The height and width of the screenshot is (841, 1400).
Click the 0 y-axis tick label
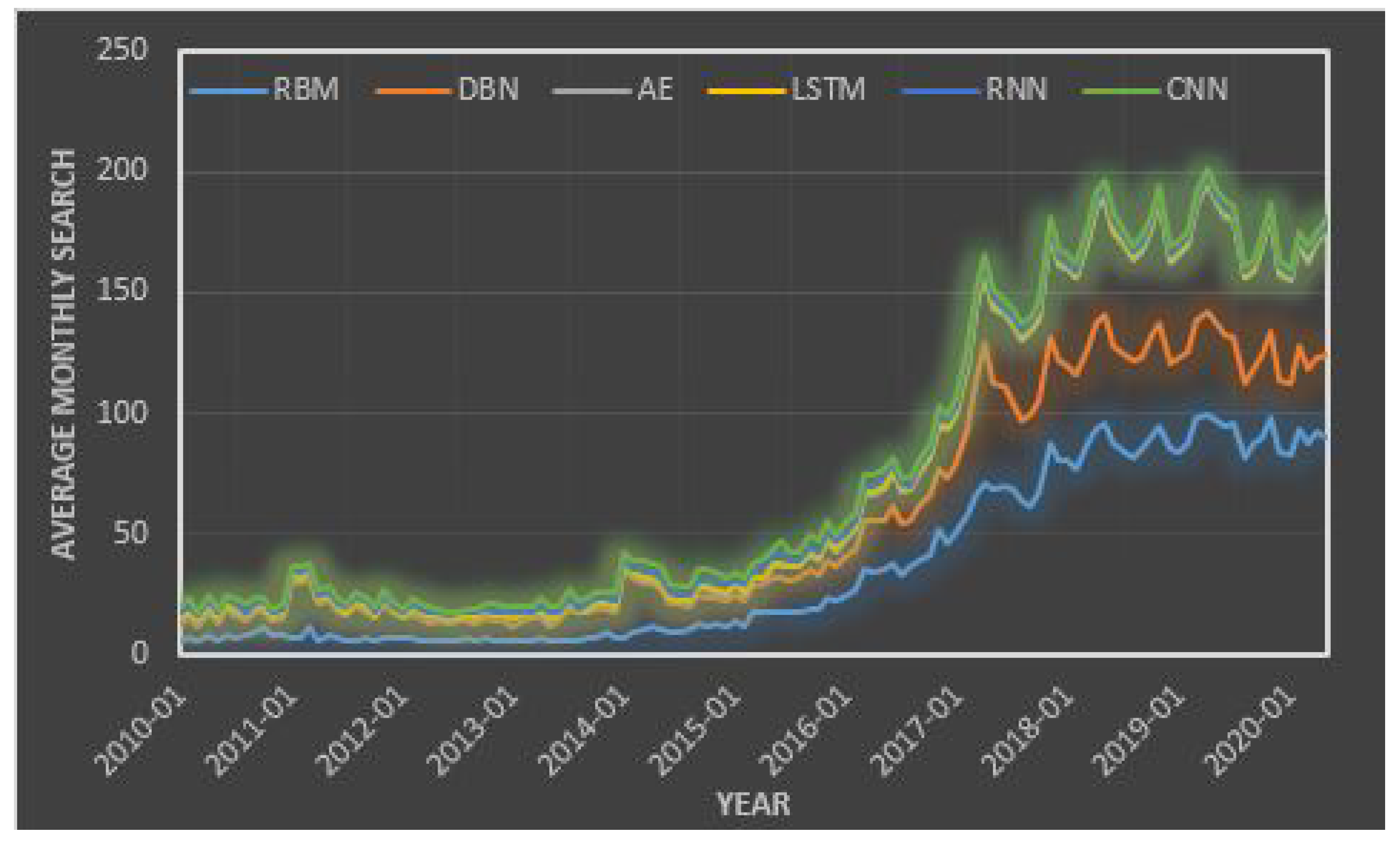coord(140,654)
